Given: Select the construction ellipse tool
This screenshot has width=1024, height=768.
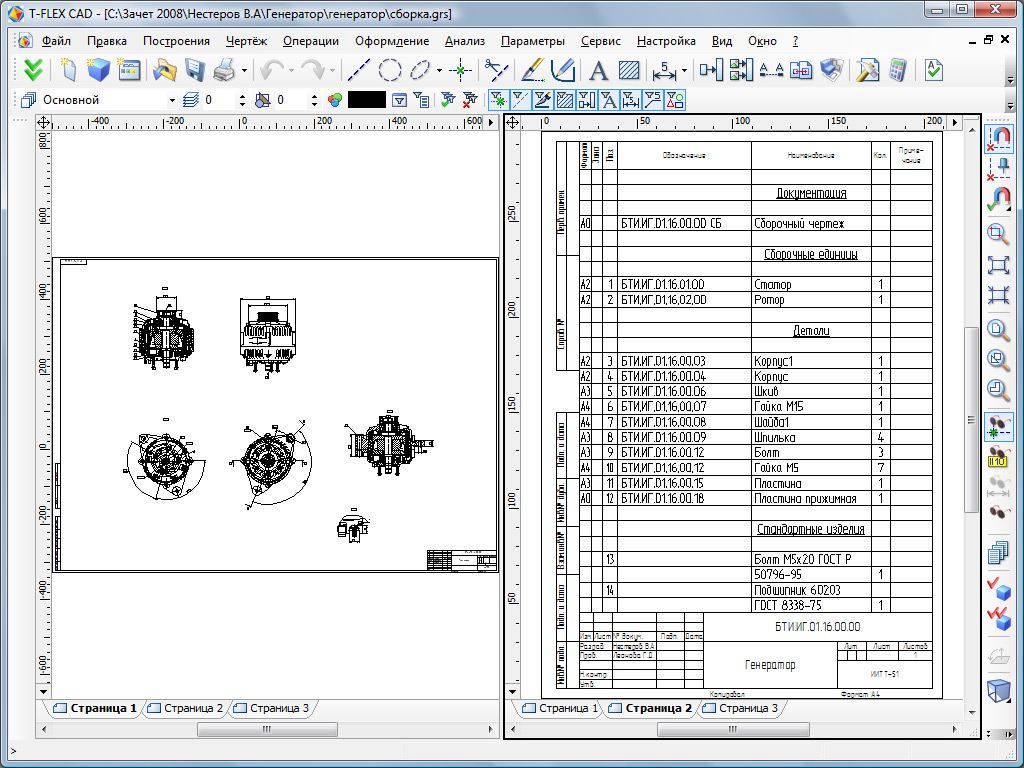Looking at the screenshot, I should 420,70.
